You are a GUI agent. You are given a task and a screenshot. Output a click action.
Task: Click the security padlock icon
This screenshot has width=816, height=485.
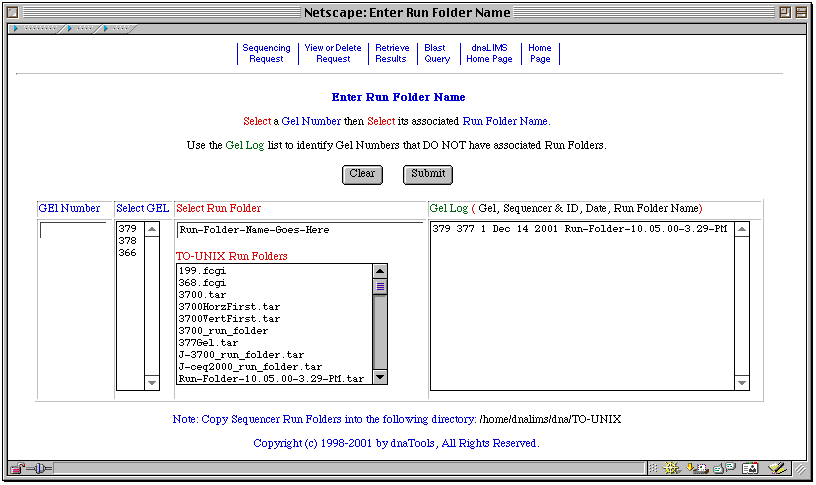click(x=18, y=468)
